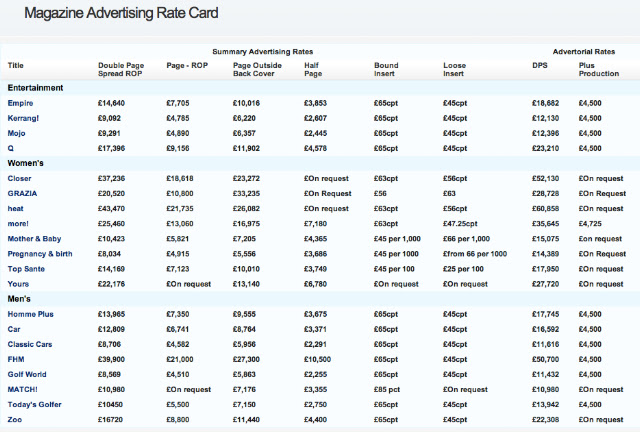Select Classic Cars' £11,616 DPS rate

click(545, 345)
